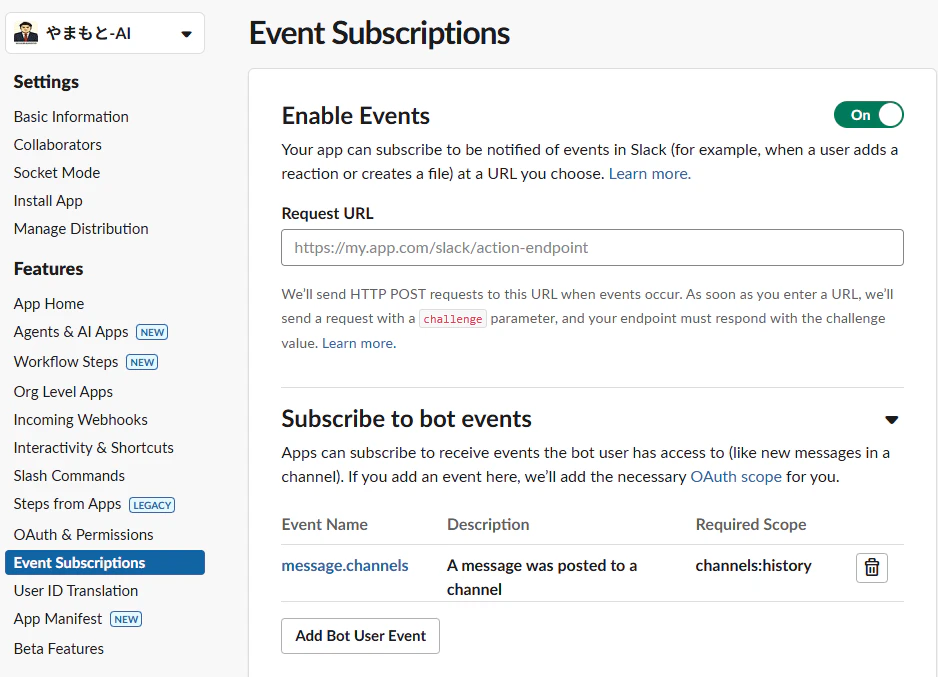Collapse the Subscribe to bot events section

click(891, 420)
